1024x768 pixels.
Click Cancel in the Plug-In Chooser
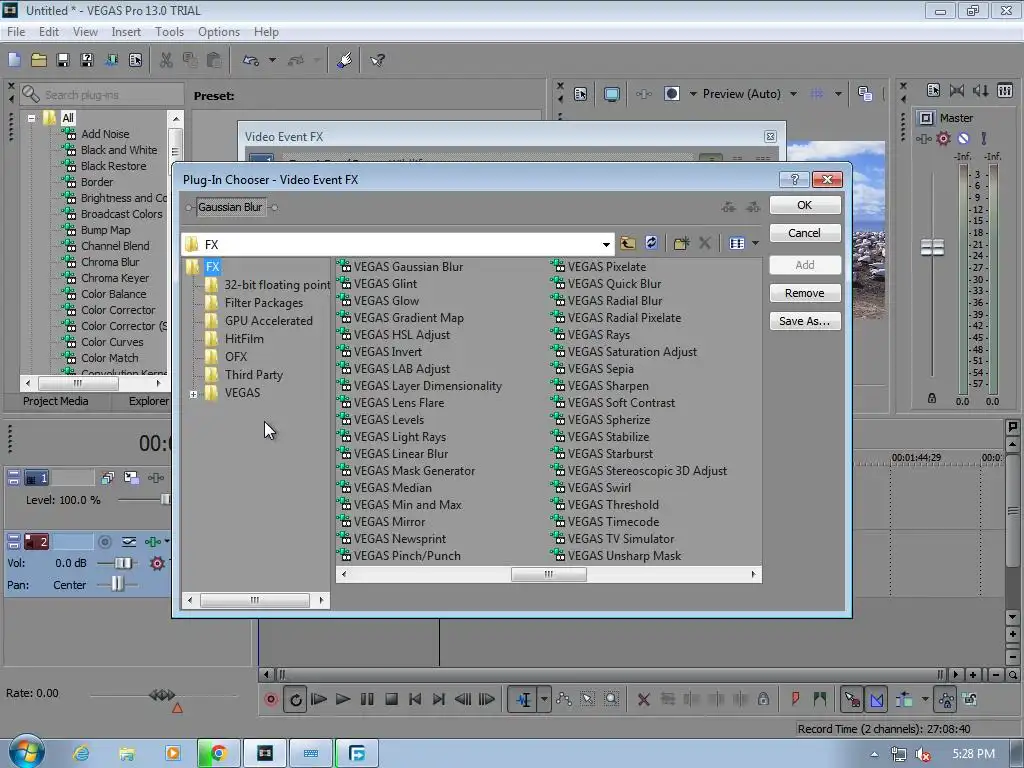[805, 233]
